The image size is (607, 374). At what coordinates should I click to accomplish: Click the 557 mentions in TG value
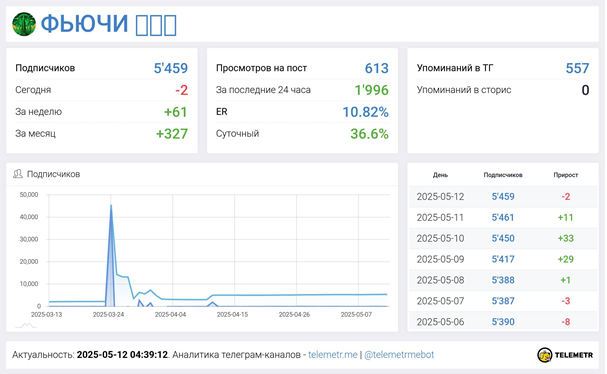click(577, 68)
